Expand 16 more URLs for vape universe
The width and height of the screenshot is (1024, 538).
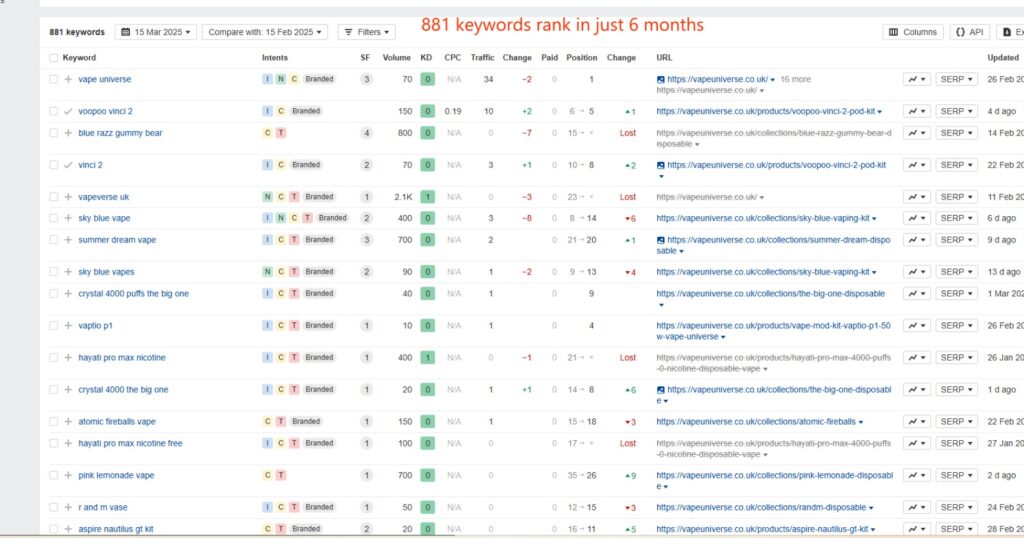pyautogui.click(x=795, y=79)
